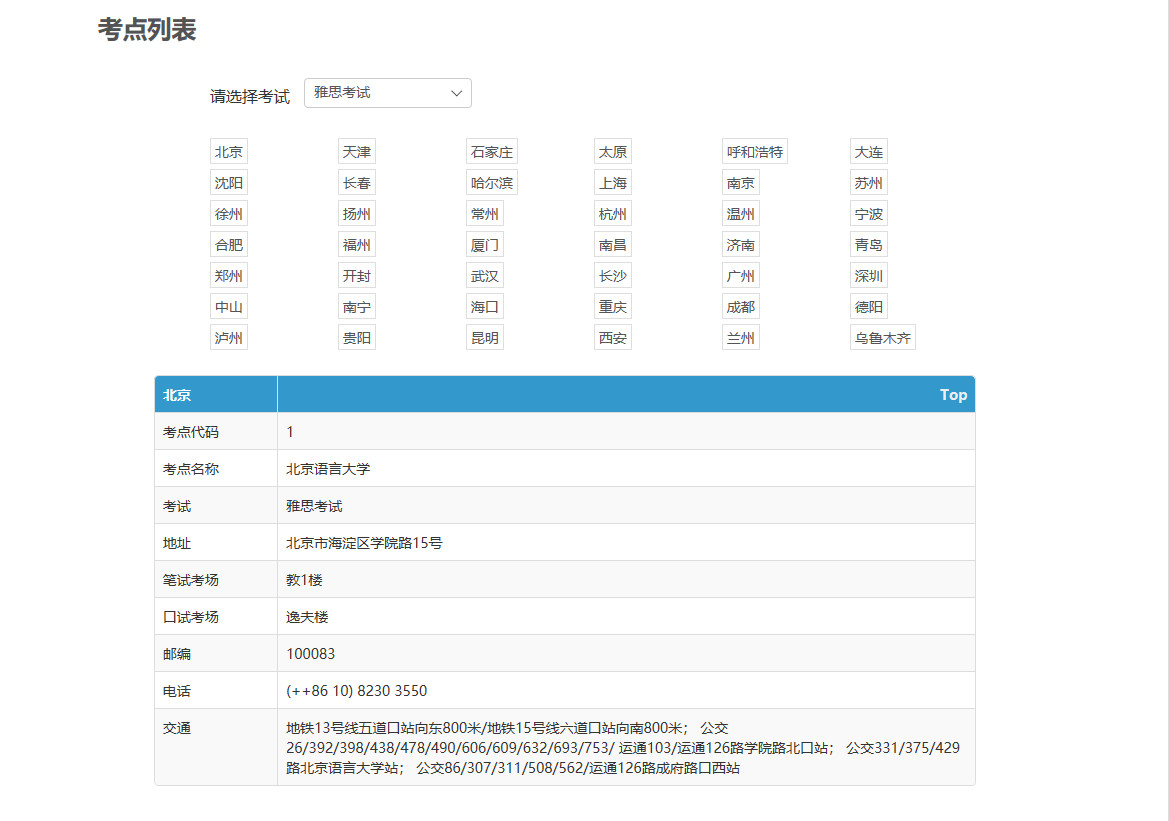Click the 上海 city button
1169x821 pixels.
coord(612,182)
